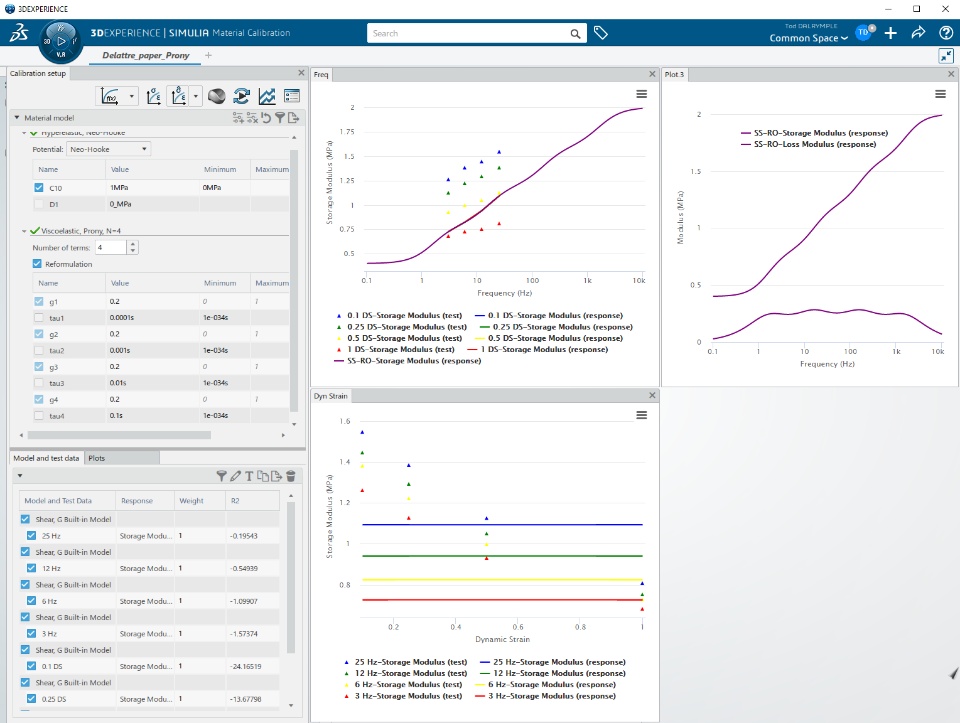Click the gray material sphere icon

pyautogui.click(x=217, y=96)
